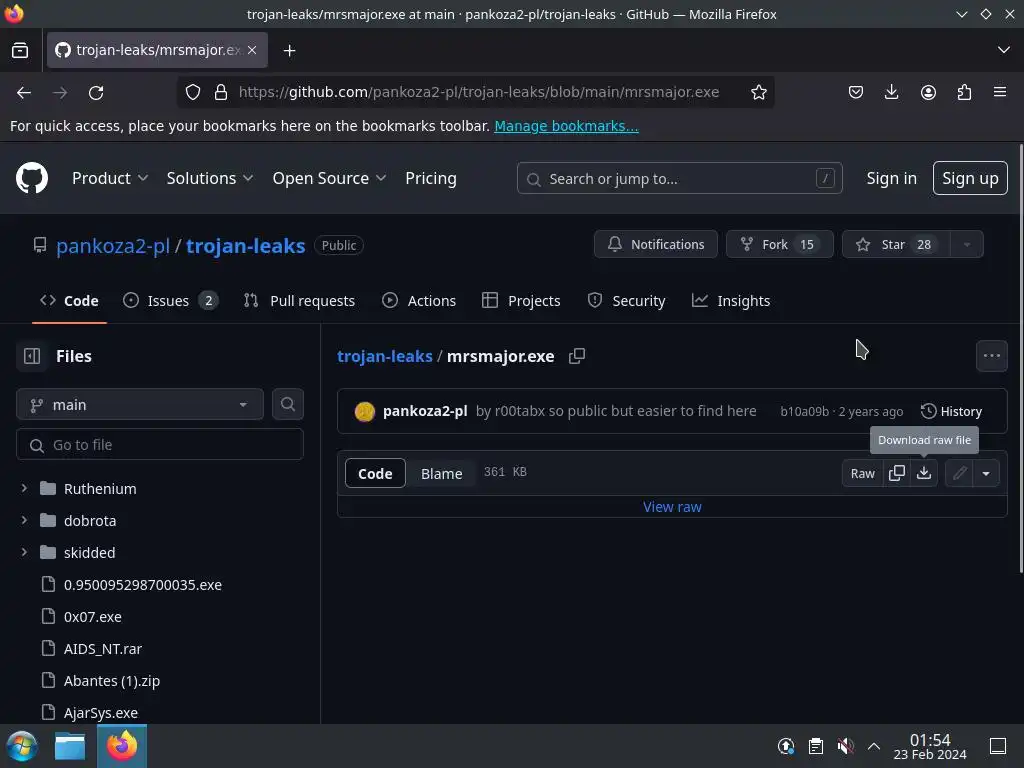Select the Code view toggle
The width and height of the screenshot is (1024, 768).
click(375, 473)
